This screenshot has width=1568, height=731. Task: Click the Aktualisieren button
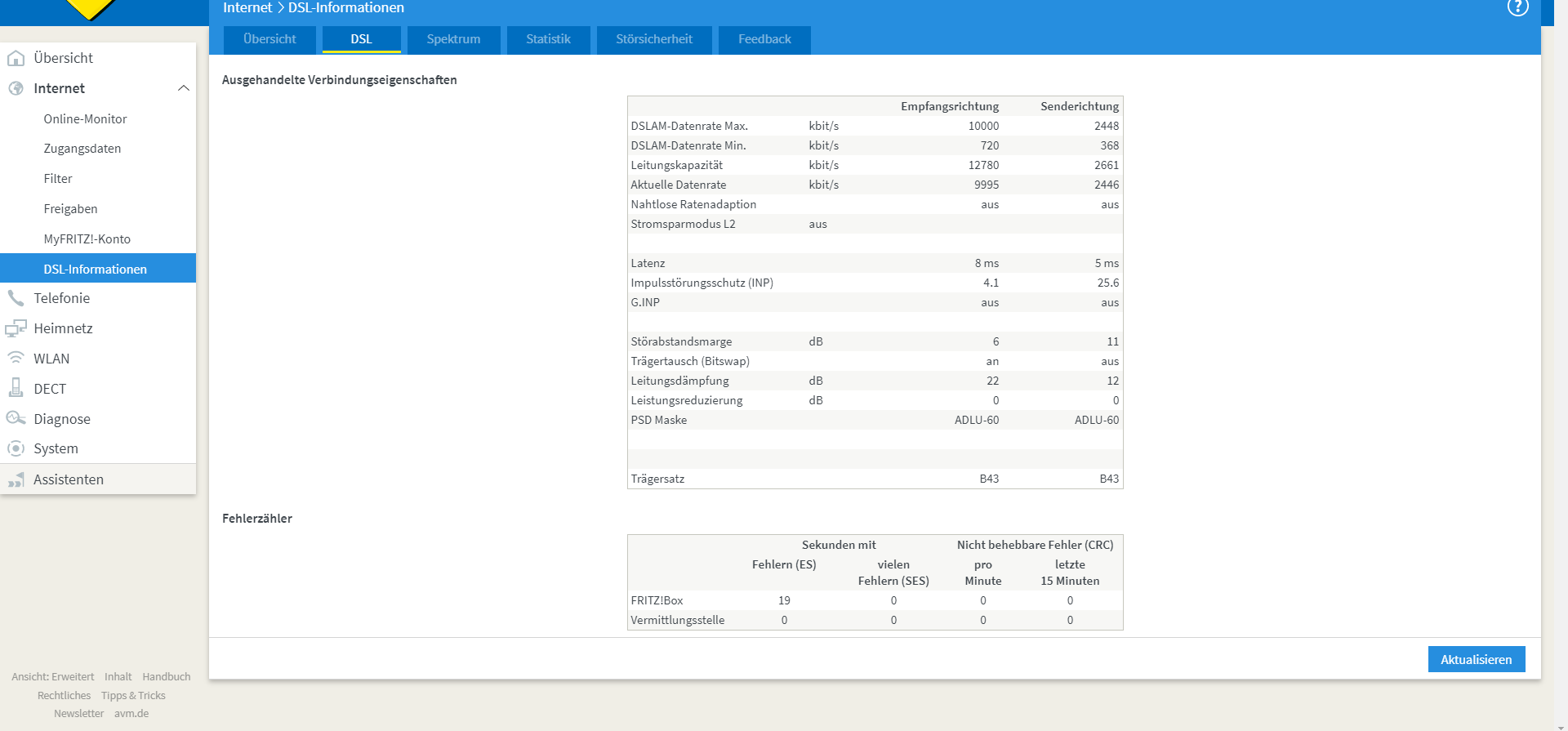click(x=1477, y=659)
